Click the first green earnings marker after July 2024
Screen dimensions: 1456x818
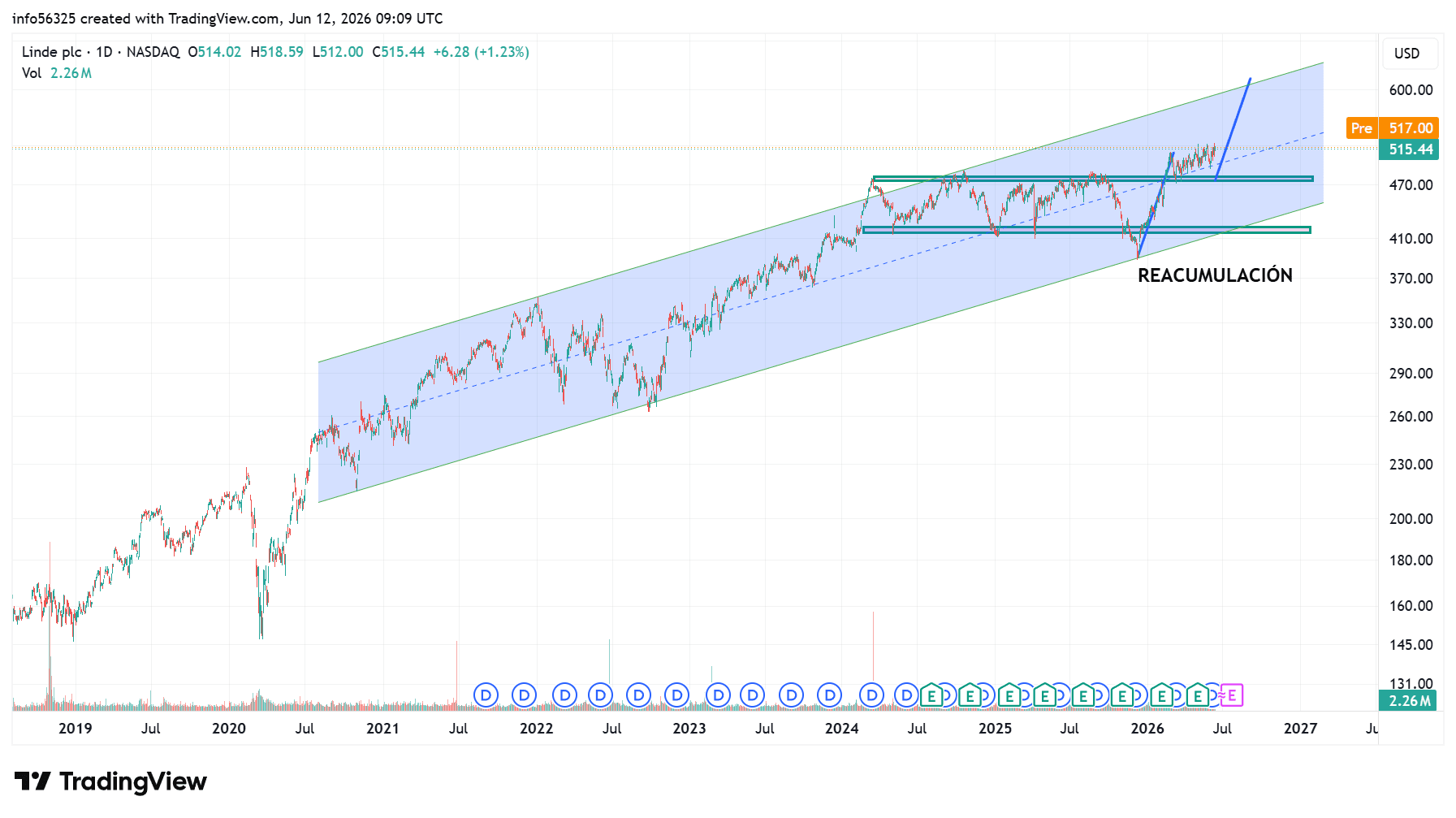tap(931, 695)
